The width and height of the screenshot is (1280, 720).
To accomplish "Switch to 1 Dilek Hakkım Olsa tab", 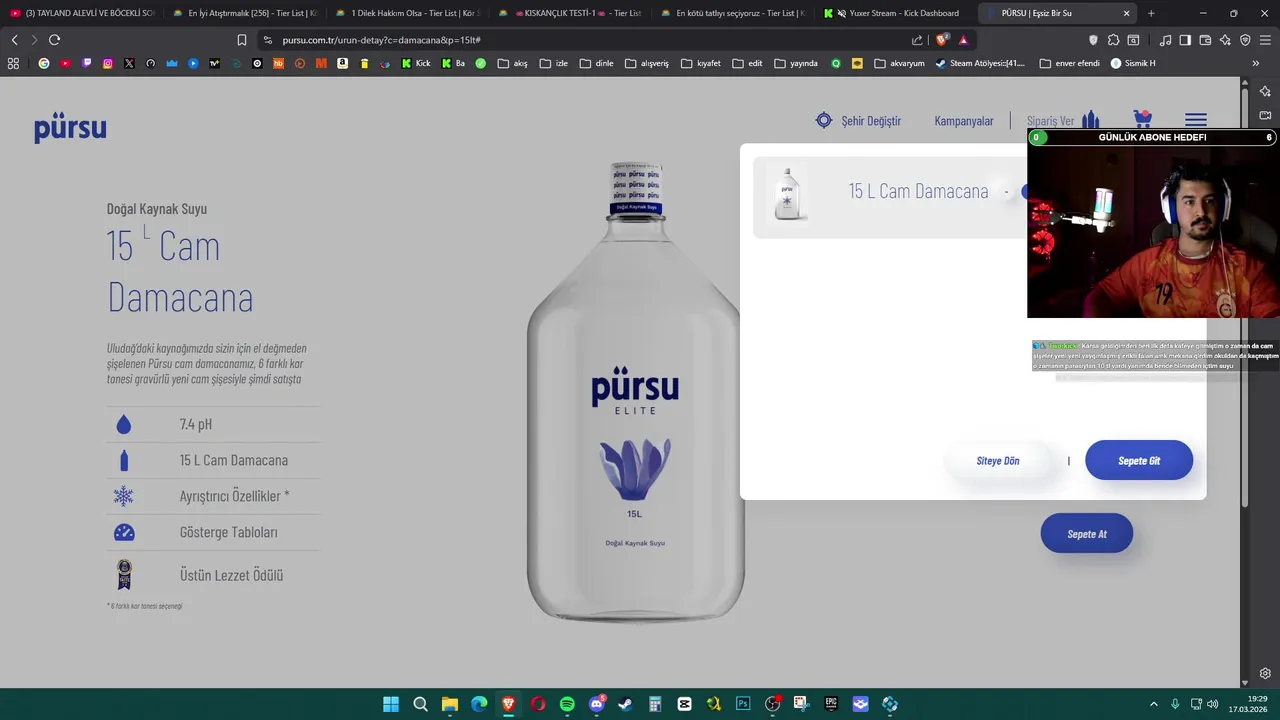I will coord(407,13).
